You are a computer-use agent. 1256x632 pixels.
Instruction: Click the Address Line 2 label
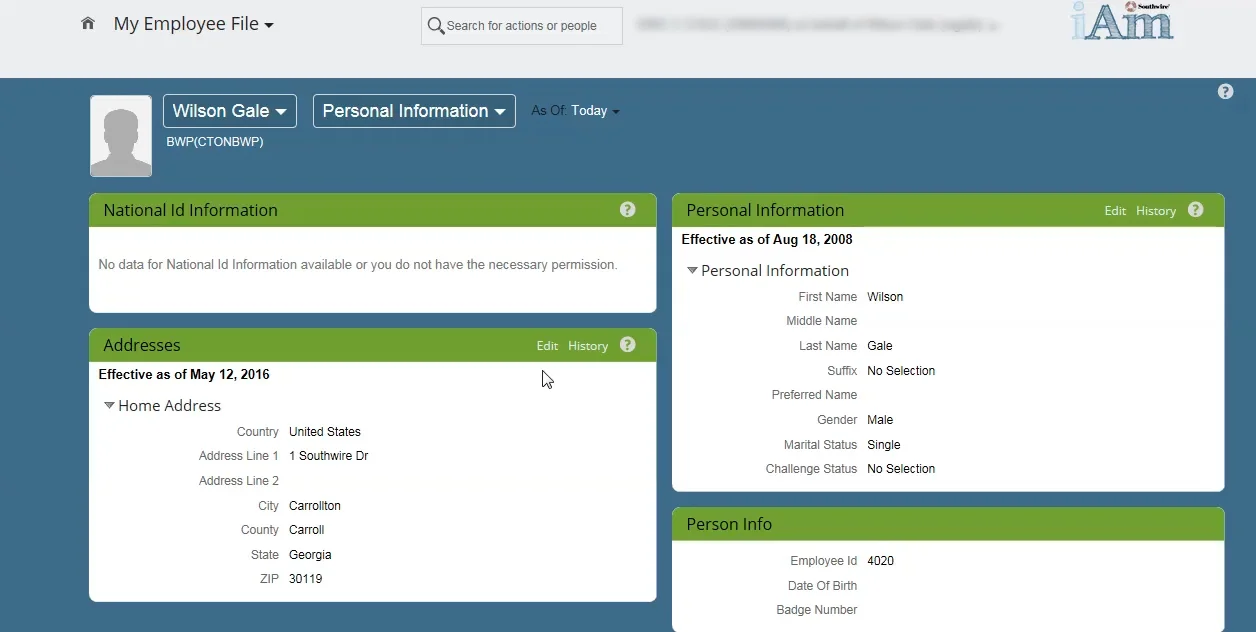pos(239,481)
